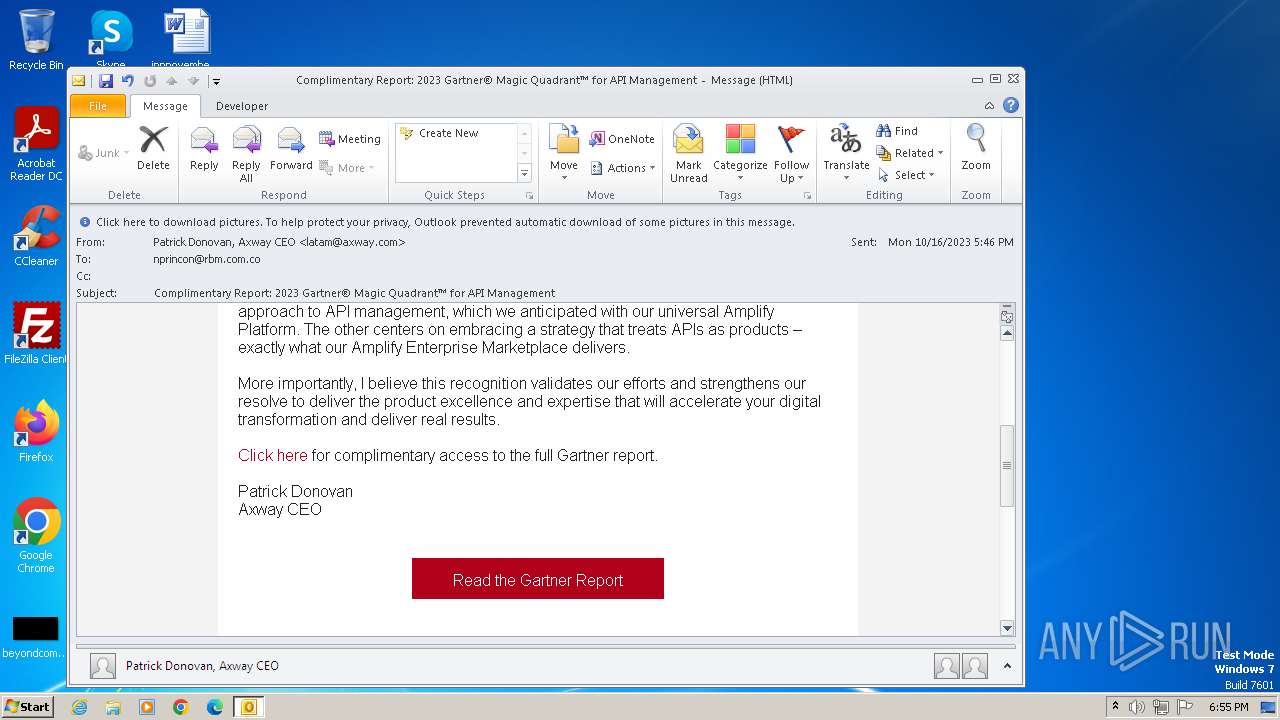Viewport: 1280px width, 720px height.
Task: Expand the Quick Steps gallery
Action: point(524,173)
